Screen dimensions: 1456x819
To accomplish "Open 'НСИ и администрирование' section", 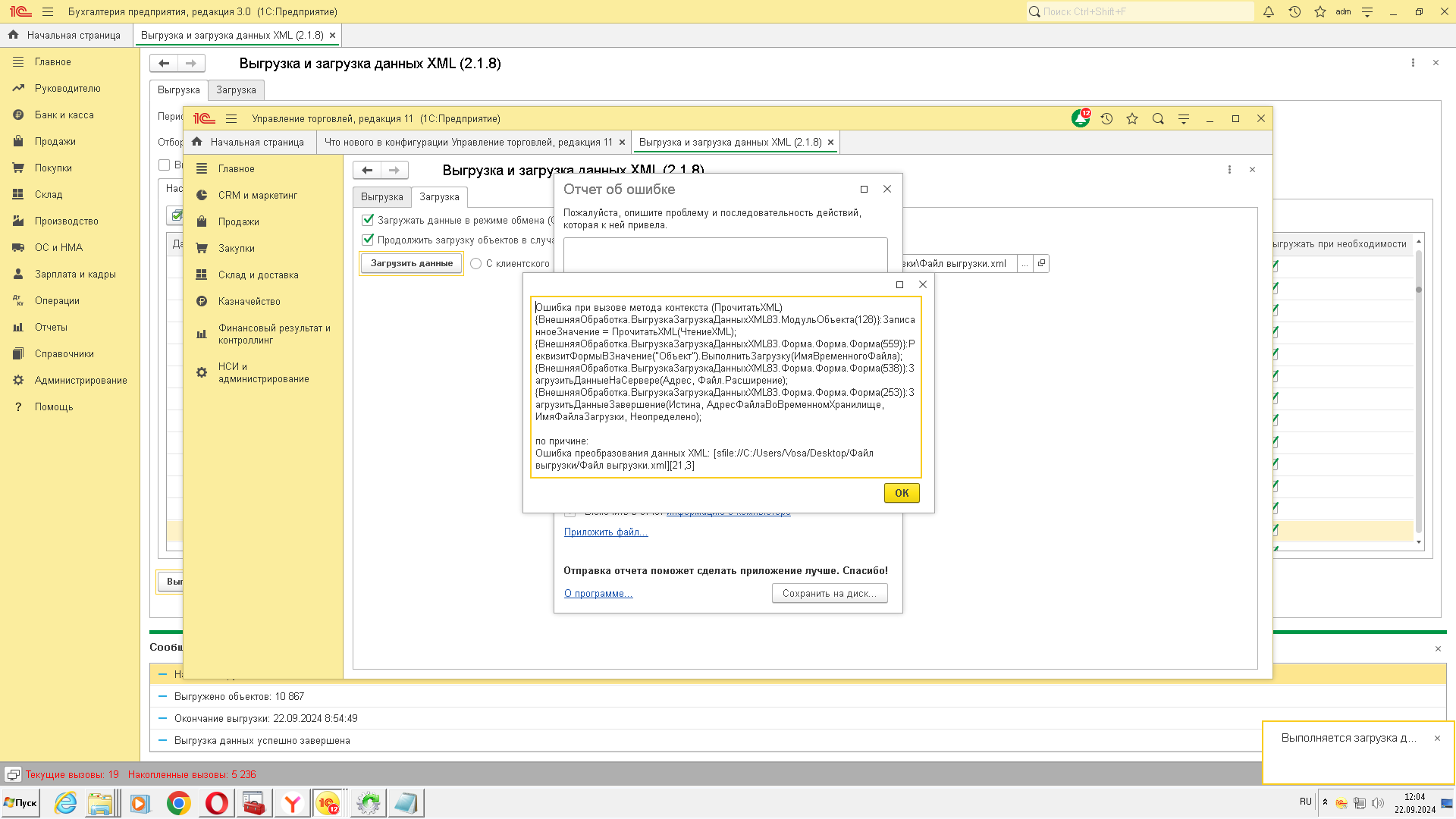I will point(263,372).
